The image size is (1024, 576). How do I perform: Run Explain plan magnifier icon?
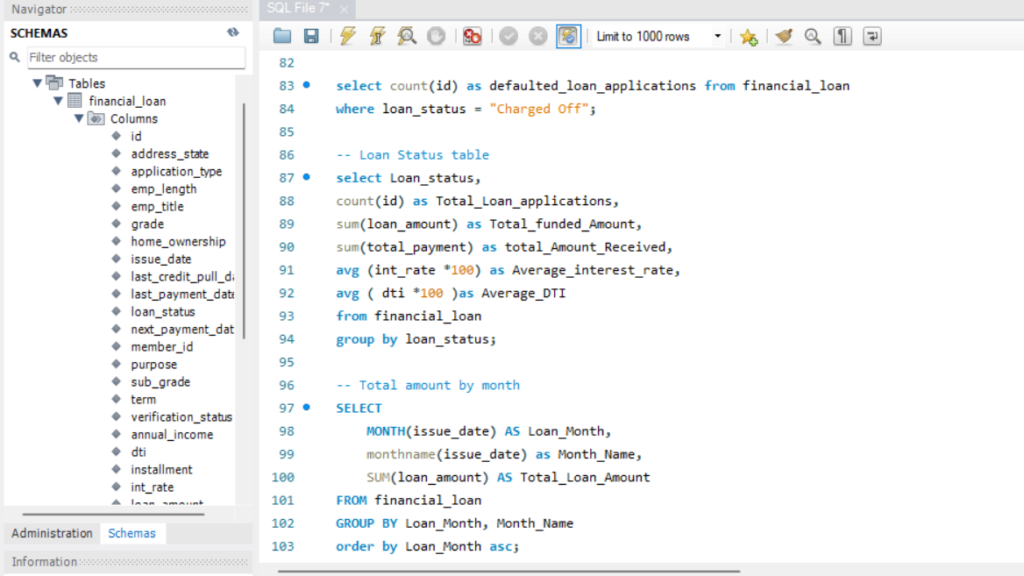pos(406,36)
